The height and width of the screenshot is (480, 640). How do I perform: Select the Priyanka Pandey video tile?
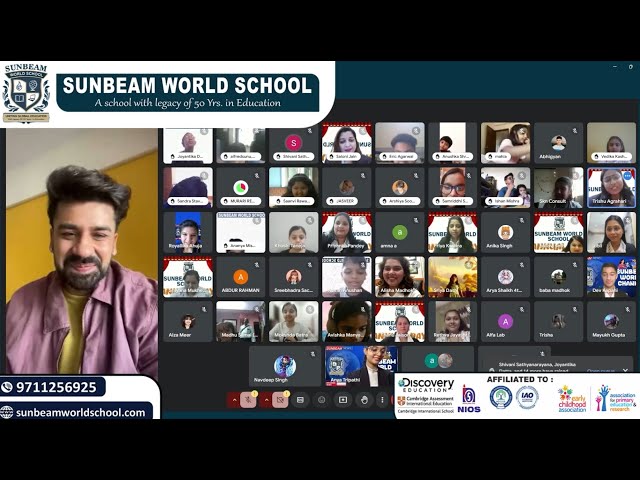click(347, 232)
